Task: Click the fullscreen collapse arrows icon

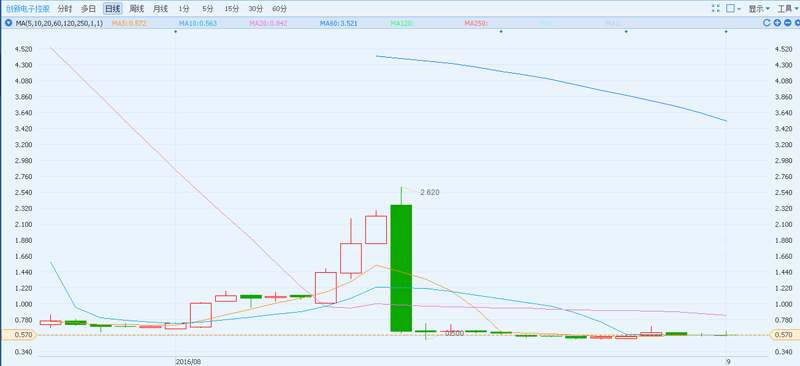Action: [715, 8]
